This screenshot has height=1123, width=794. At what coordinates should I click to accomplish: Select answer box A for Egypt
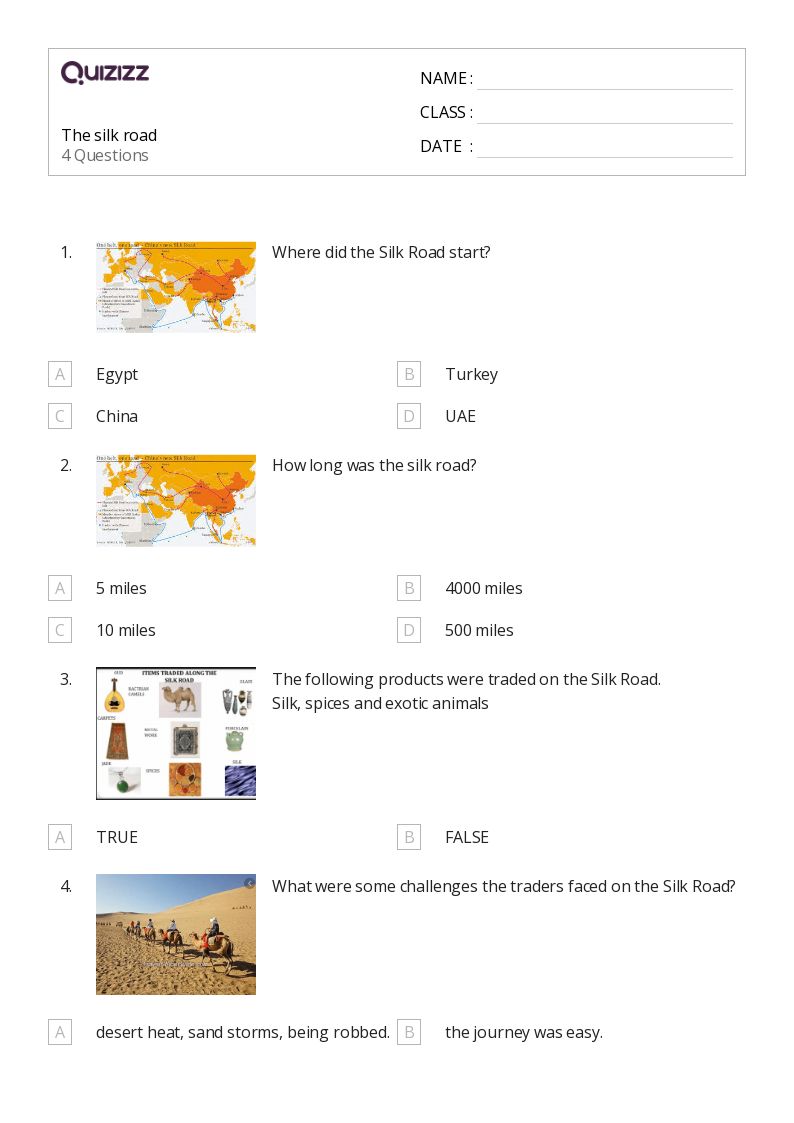click(60, 374)
